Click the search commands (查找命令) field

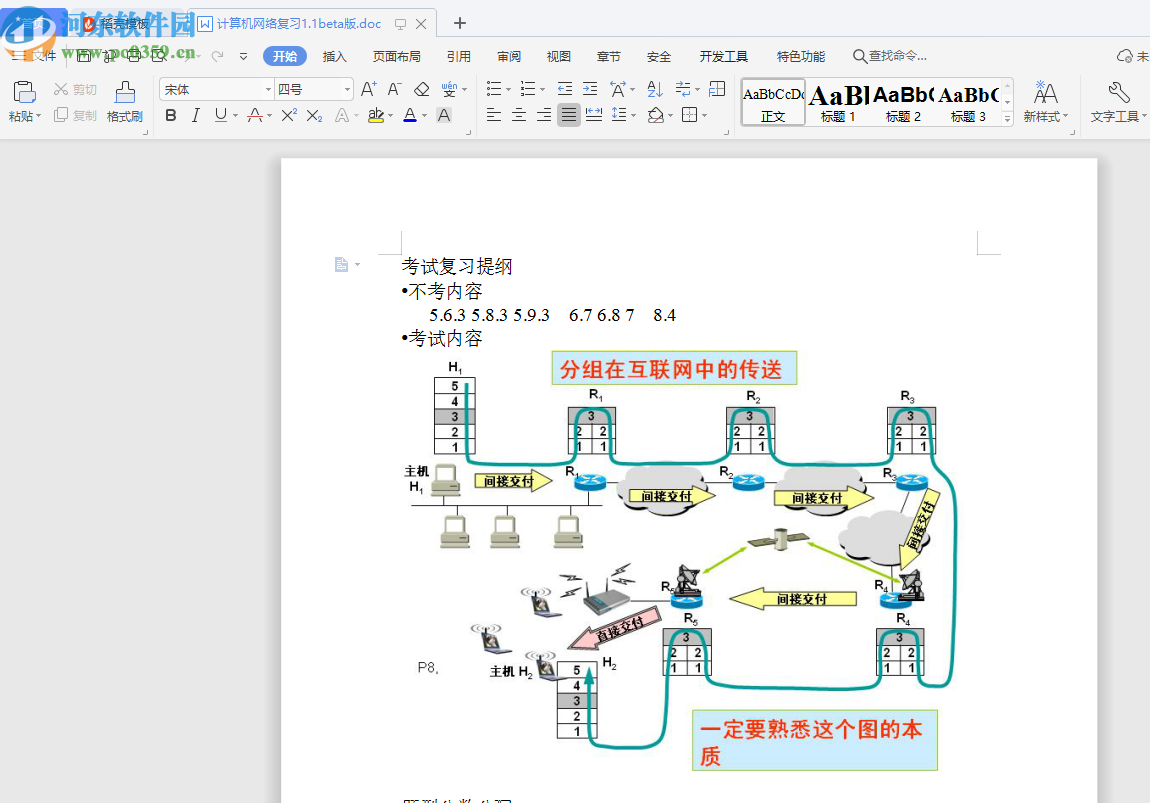pyautogui.click(x=895, y=57)
